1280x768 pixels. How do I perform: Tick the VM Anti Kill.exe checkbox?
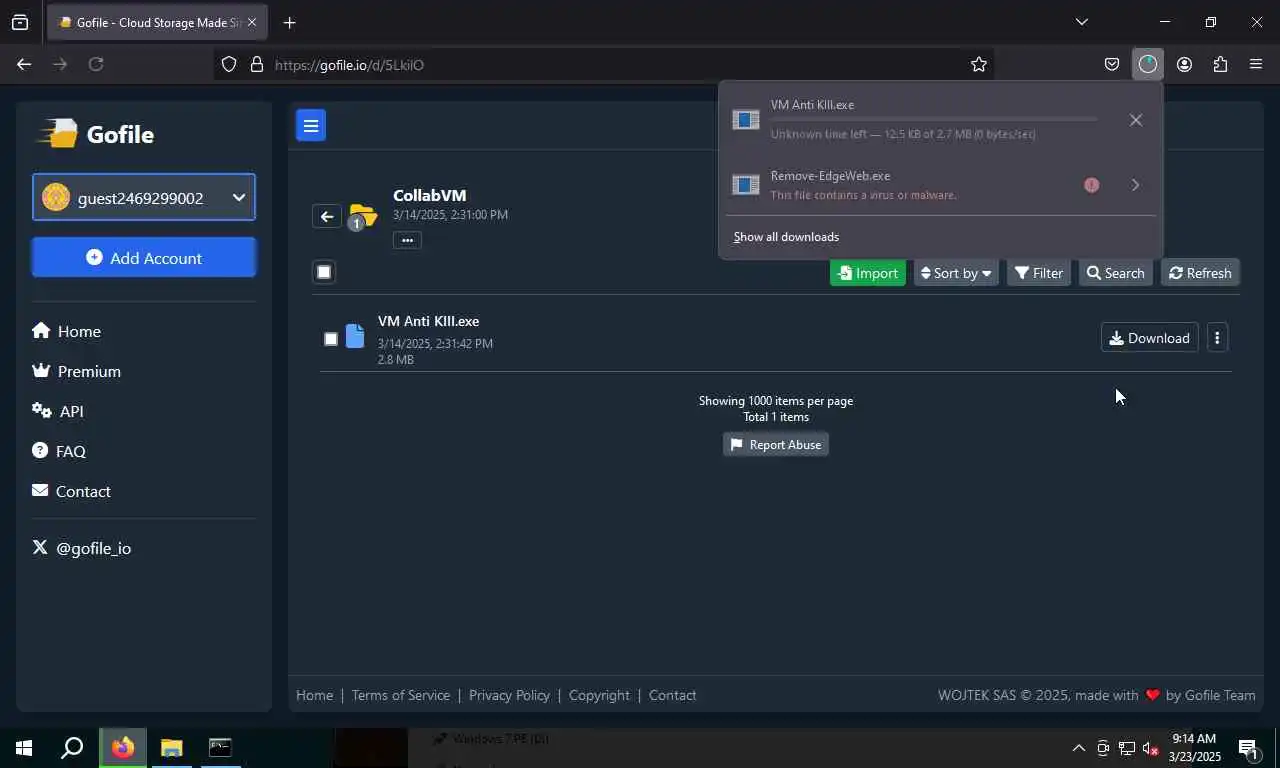[331, 339]
